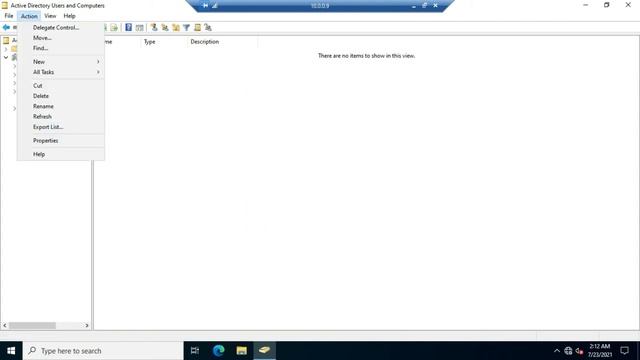Open Task View from the taskbar
Image resolution: width=640 pixels, height=360 pixels.
click(x=195, y=351)
